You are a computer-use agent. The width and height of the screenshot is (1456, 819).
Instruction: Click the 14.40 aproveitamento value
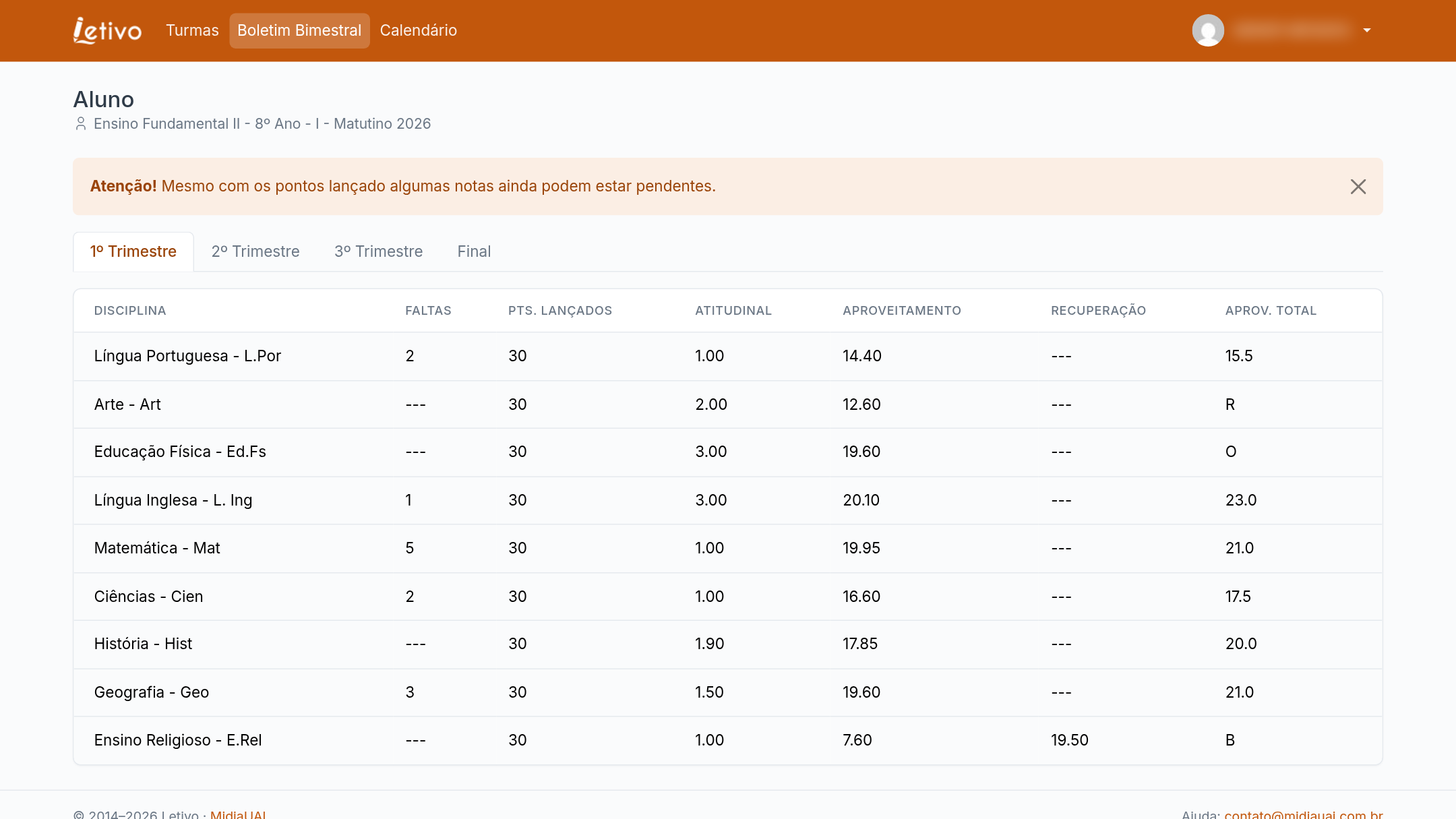click(862, 356)
